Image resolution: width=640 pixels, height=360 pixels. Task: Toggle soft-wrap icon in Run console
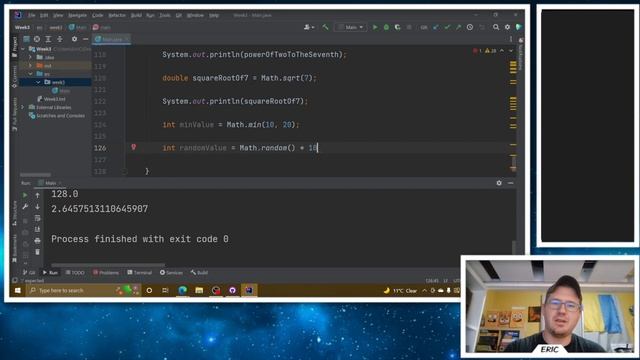click(37, 218)
